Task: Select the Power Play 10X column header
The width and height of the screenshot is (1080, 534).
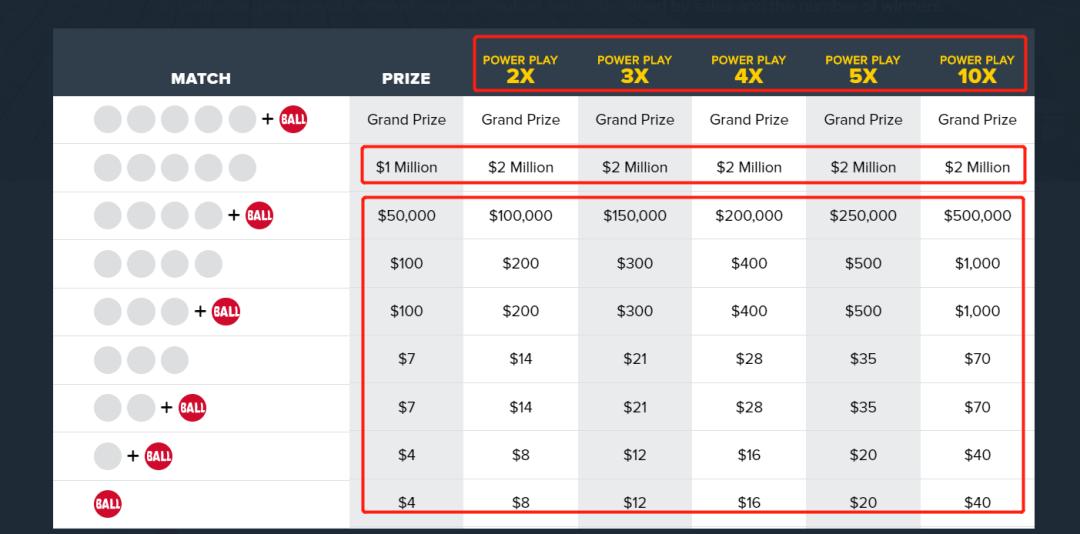Action: 977,69
